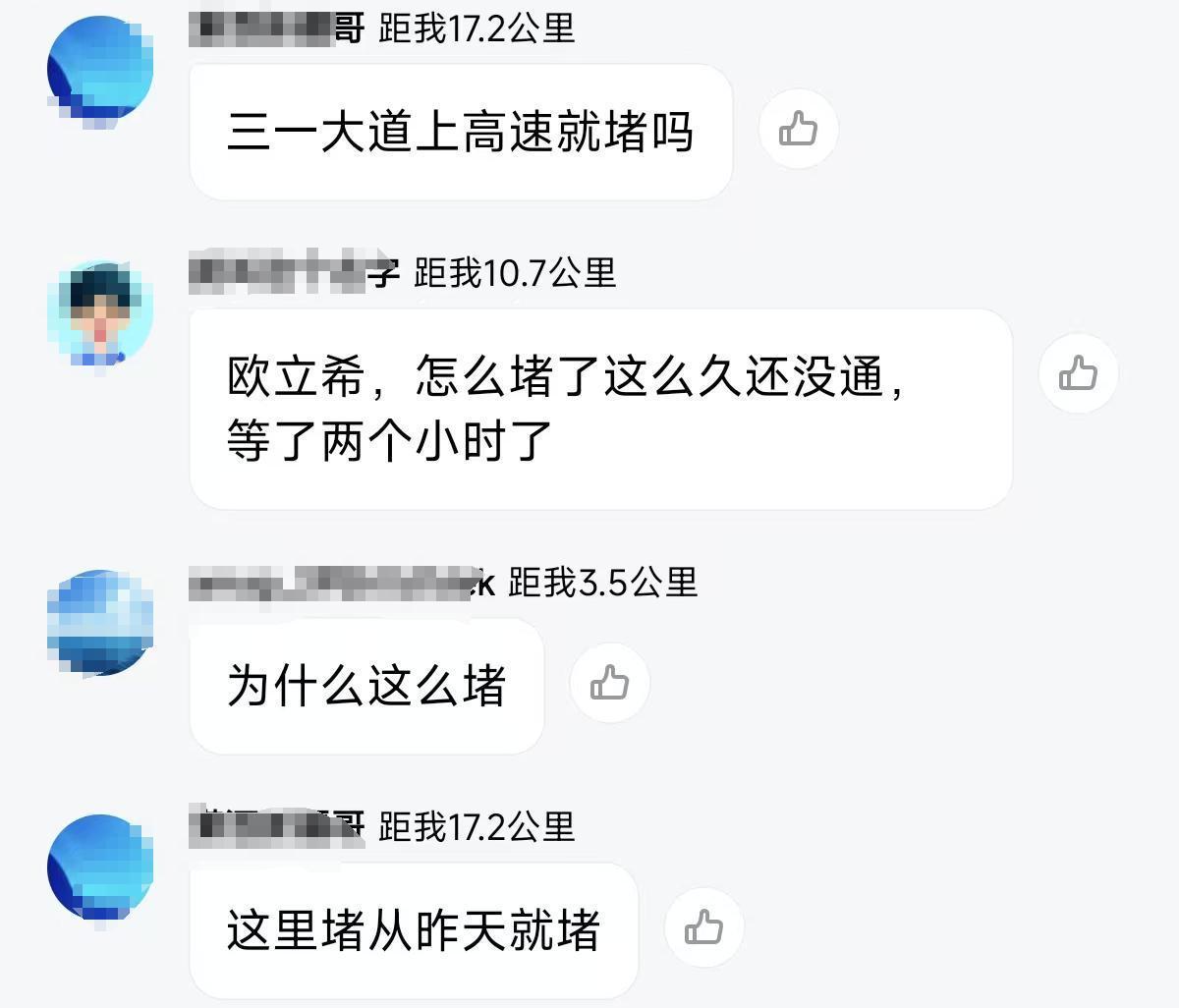Screen dimensions: 1179x1008
Task: Open username ending in 子 at 10.7公里
Action: tap(295, 272)
